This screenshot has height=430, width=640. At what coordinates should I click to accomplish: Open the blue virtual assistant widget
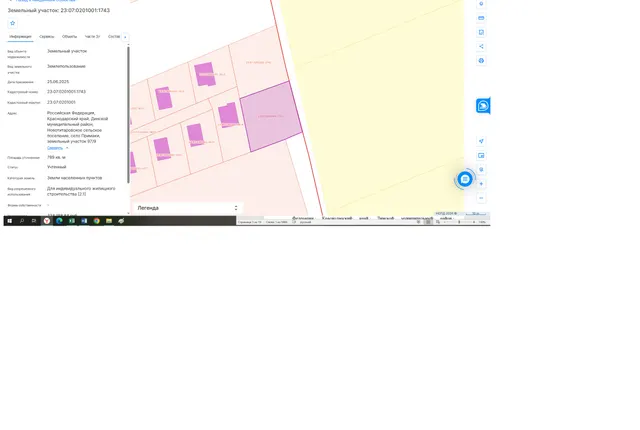[x=483, y=106]
